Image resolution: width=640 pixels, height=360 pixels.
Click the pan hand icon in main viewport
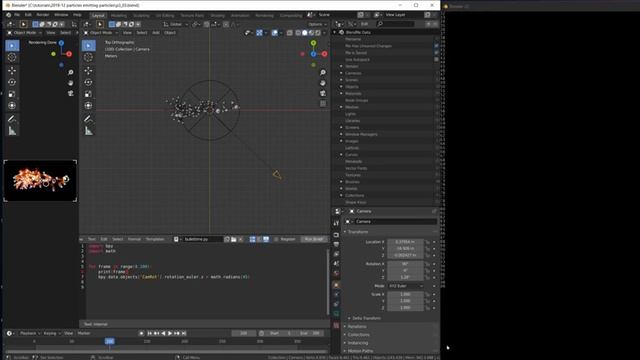click(x=323, y=83)
